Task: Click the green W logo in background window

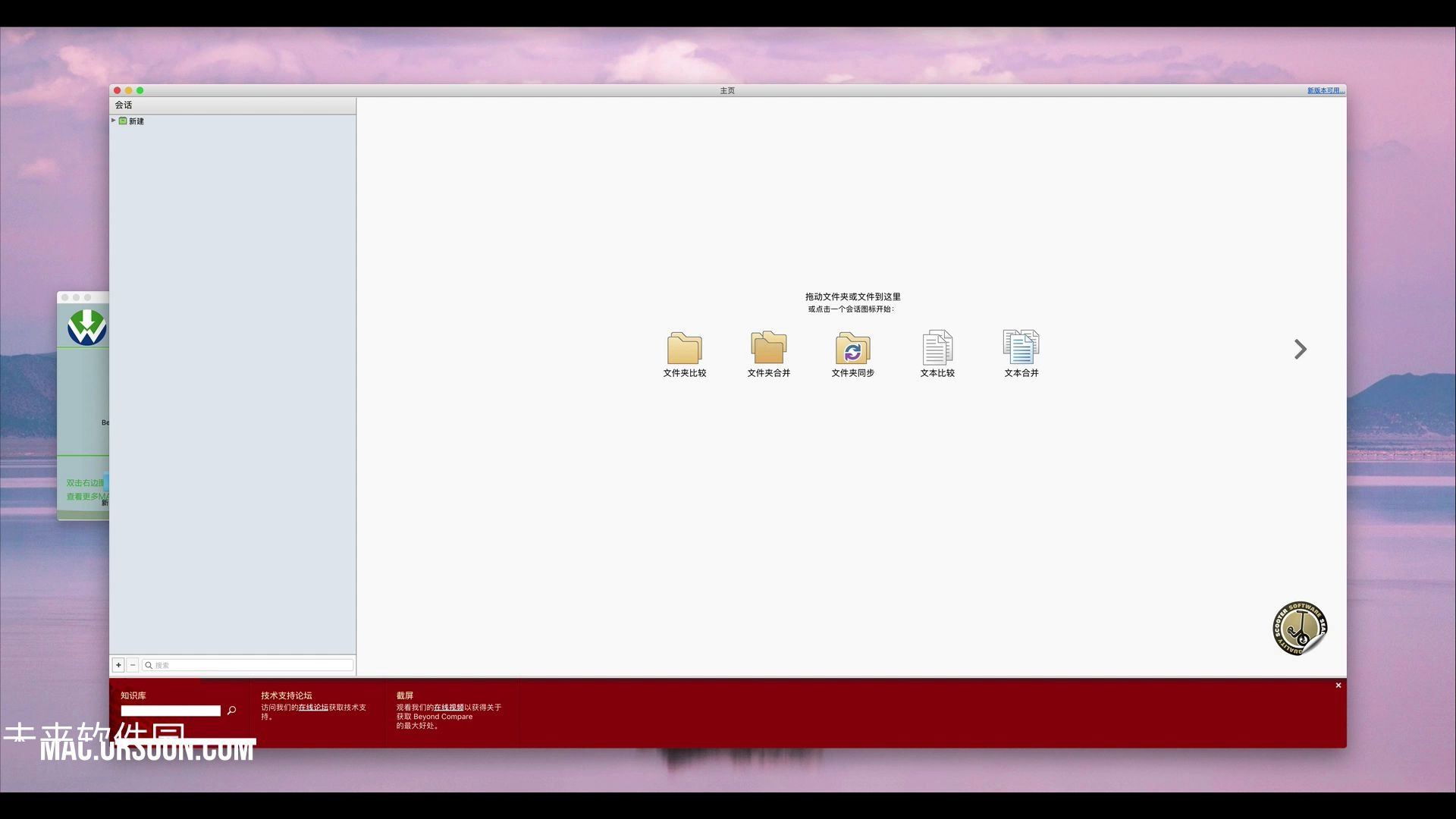Action: coord(86,328)
